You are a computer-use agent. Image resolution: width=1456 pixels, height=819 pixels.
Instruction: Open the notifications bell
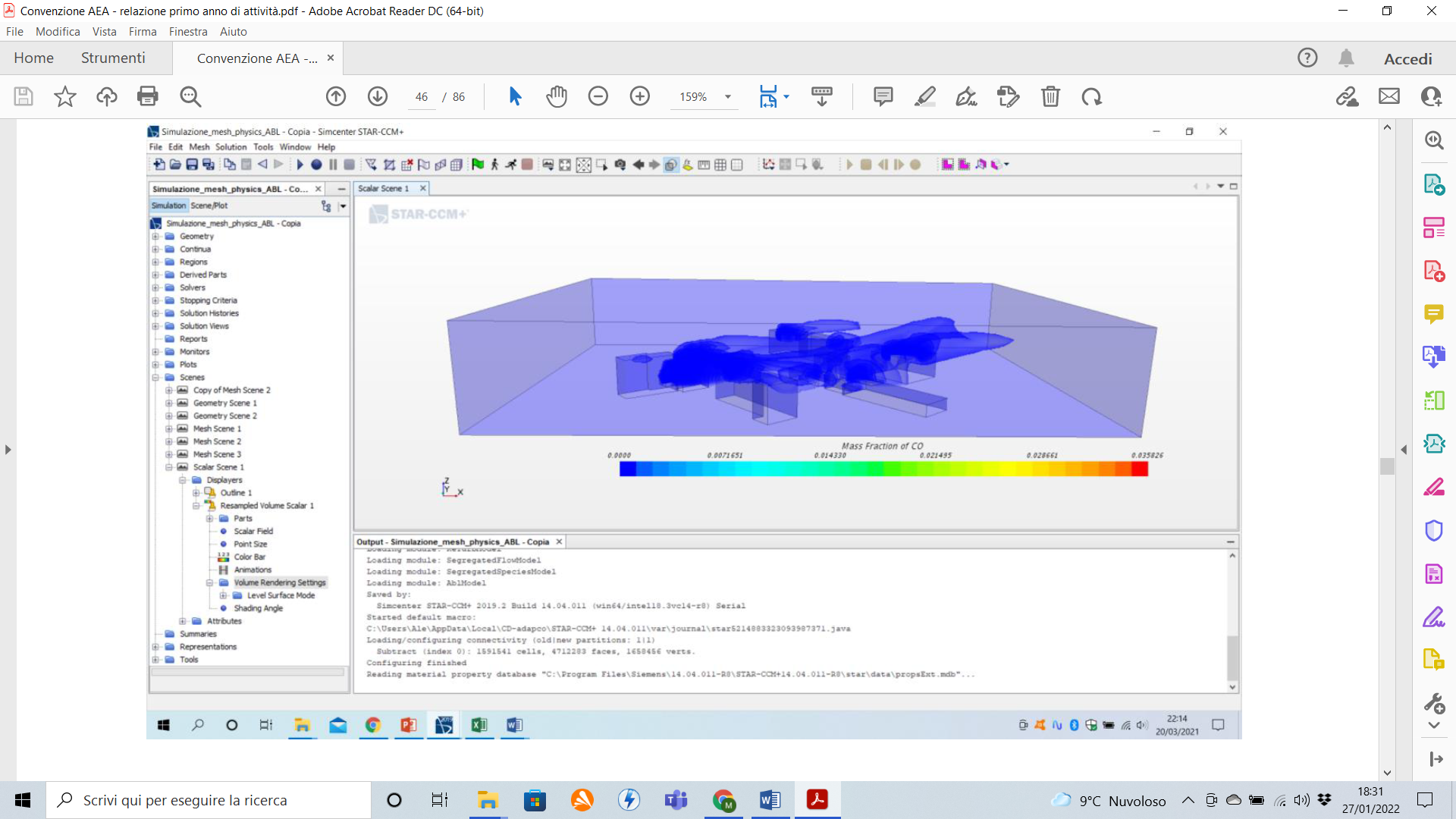1346,58
